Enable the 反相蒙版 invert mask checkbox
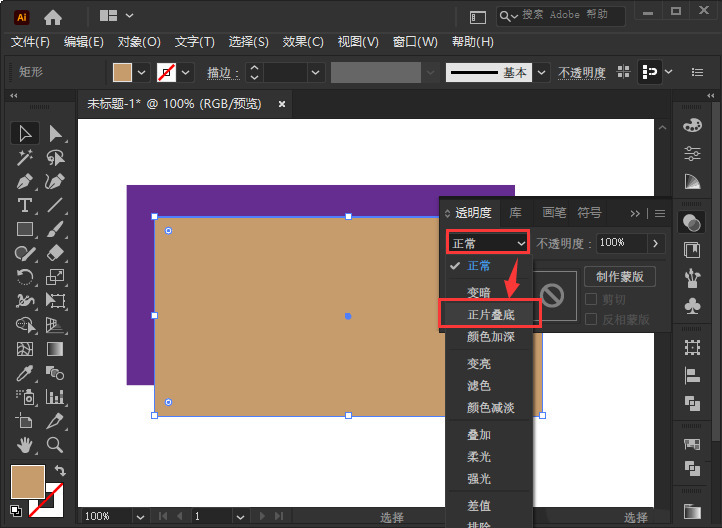Viewport: 722px width, 528px height. coord(591,319)
